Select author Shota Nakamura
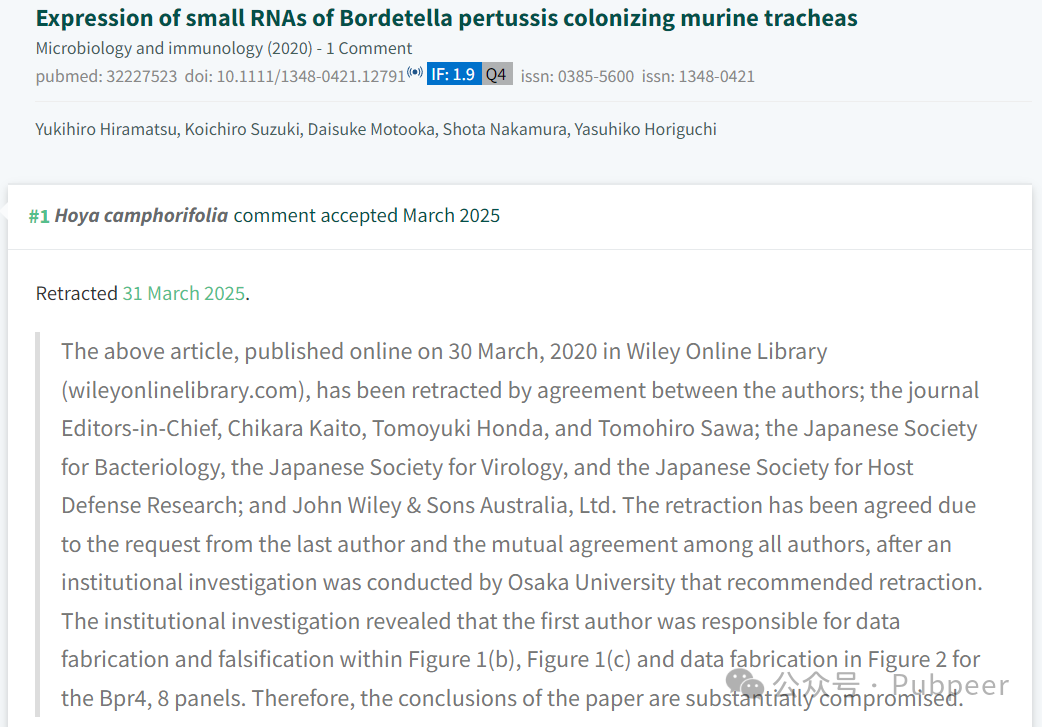This screenshot has height=727, width=1042. (505, 129)
